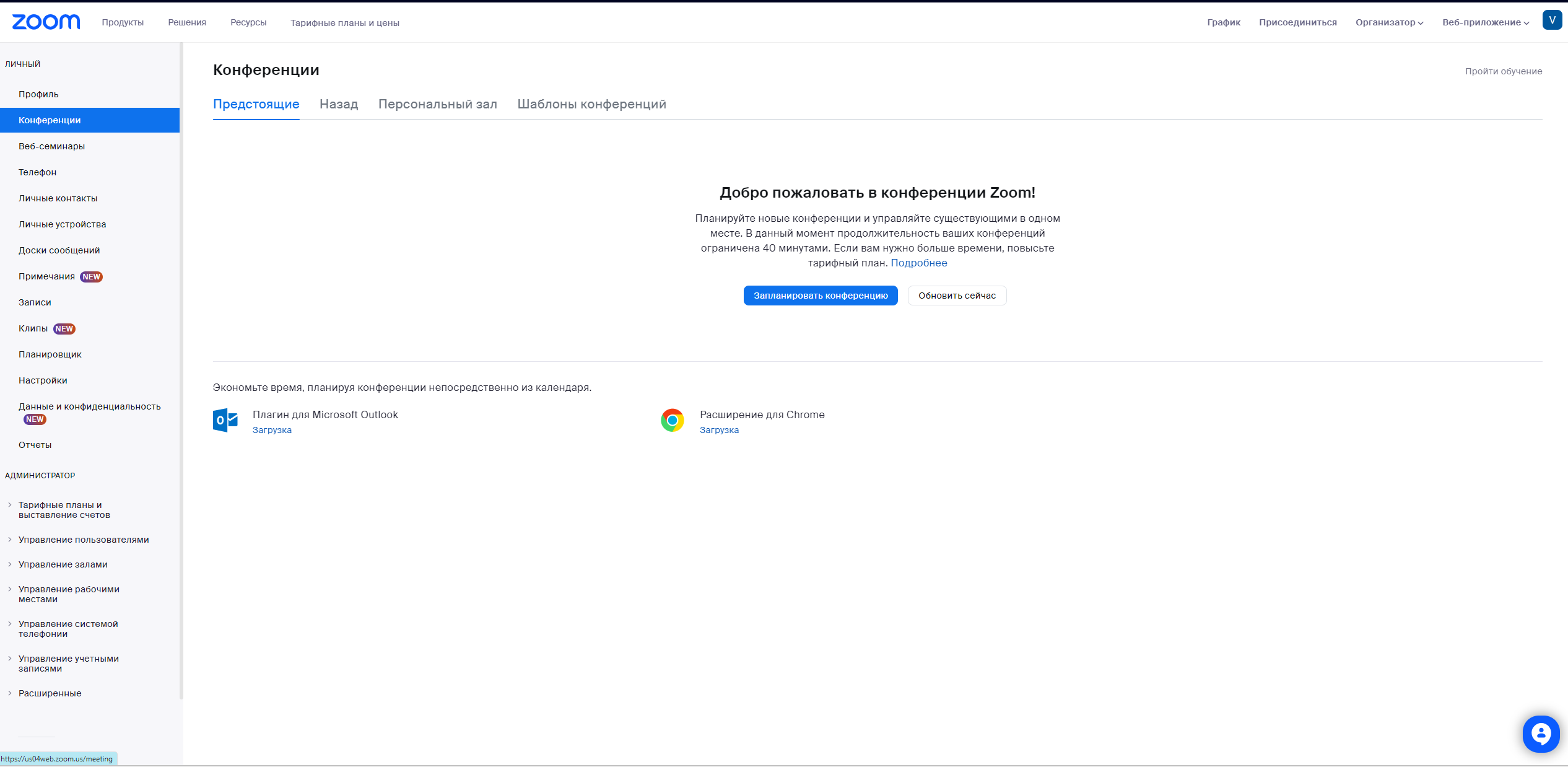Expand Расширенные admin section
Image resolution: width=1568 pixels, height=767 pixels.
coord(50,693)
